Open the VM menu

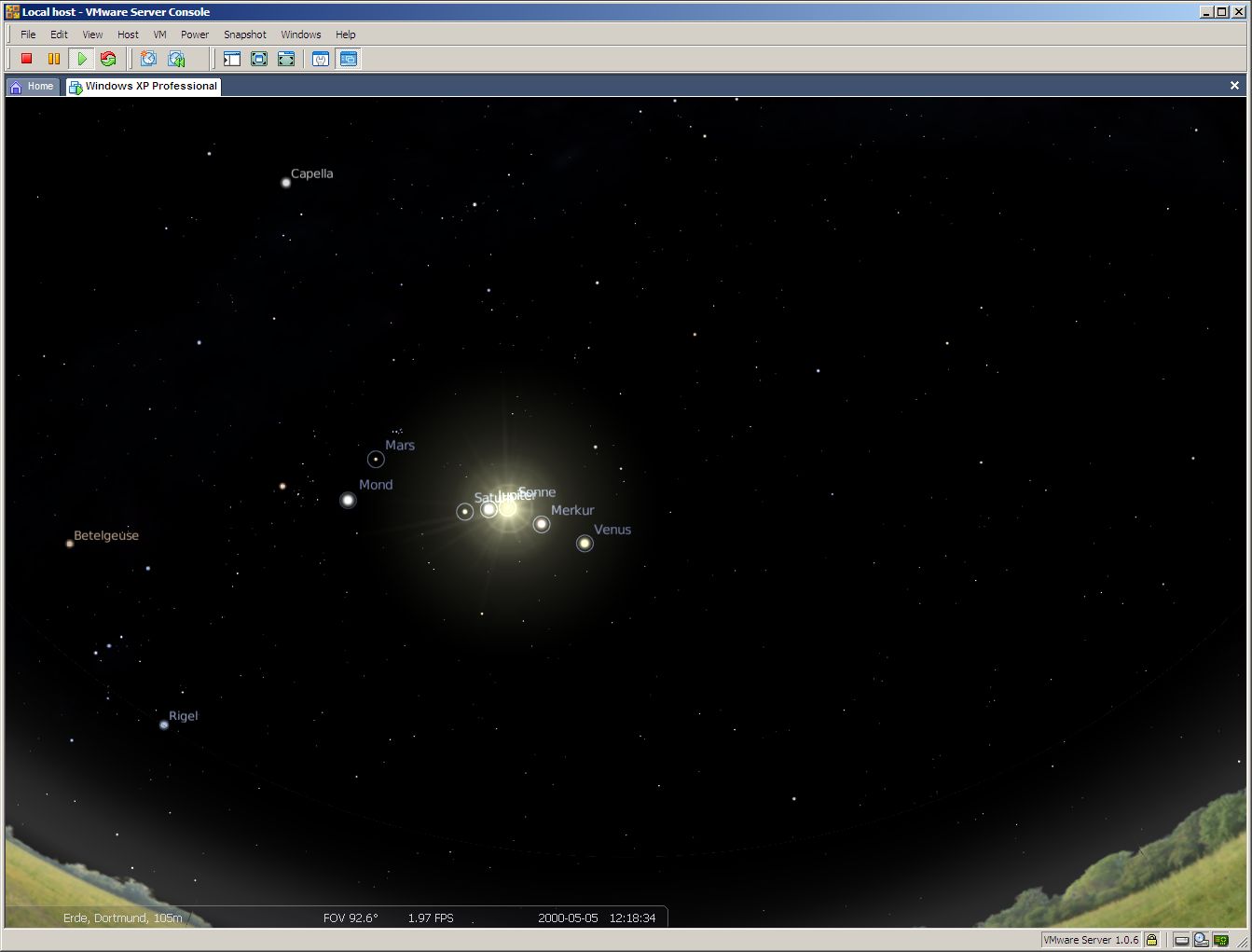tap(159, 34)
